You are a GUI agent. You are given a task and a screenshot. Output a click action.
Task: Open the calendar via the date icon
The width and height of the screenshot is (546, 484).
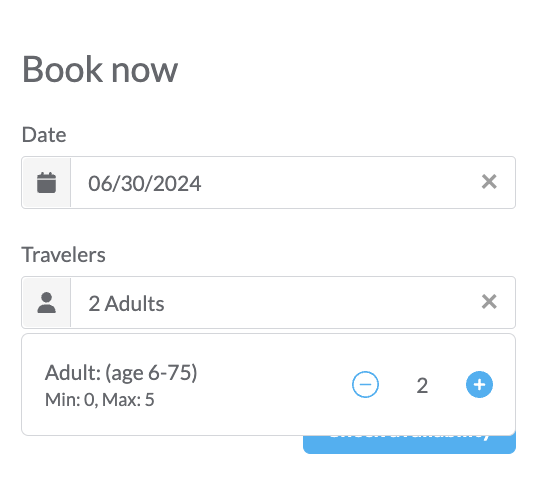[x=46, y=182]
